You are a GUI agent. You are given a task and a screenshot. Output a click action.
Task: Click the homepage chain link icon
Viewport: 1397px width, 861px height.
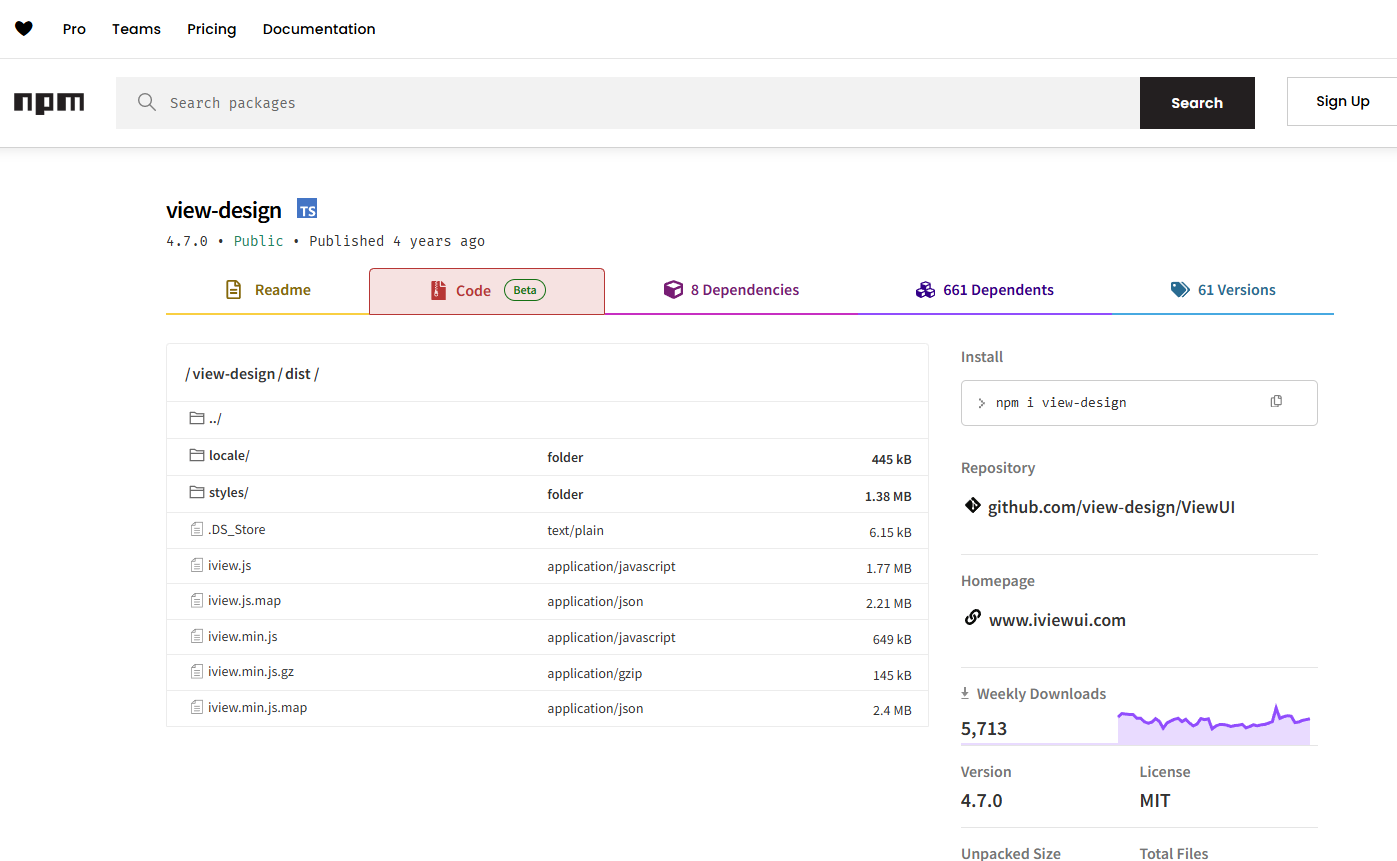(x=972, y=618)
